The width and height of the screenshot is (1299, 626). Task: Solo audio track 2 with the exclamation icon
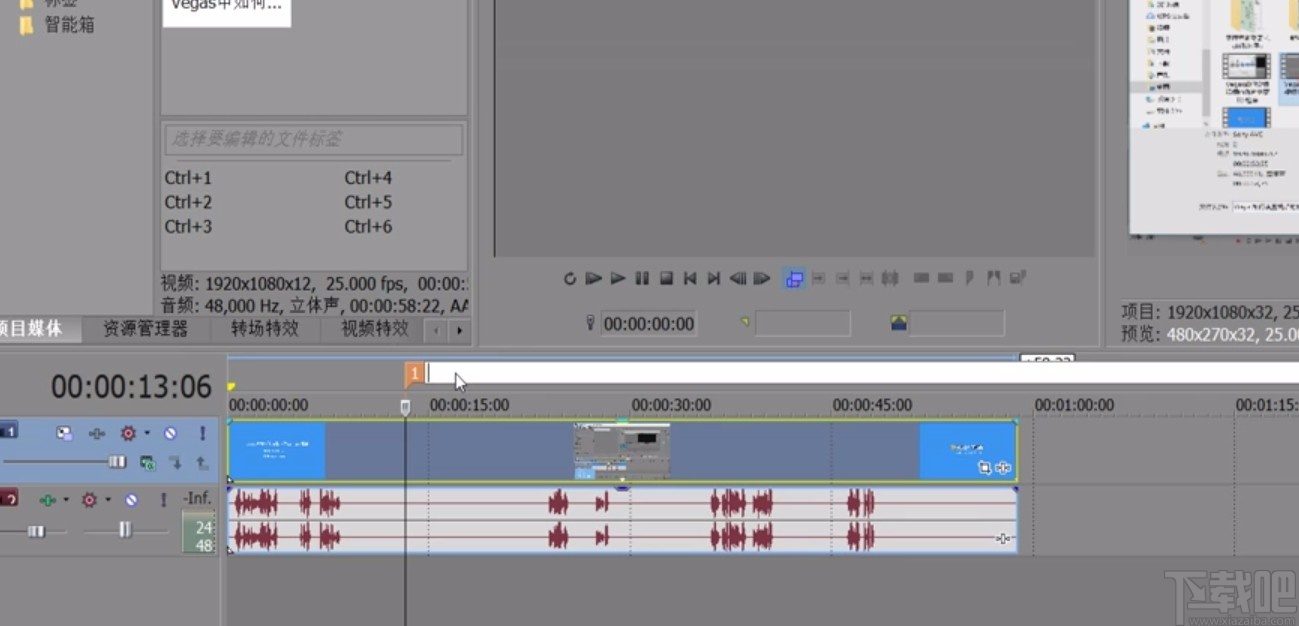[163, 499]
